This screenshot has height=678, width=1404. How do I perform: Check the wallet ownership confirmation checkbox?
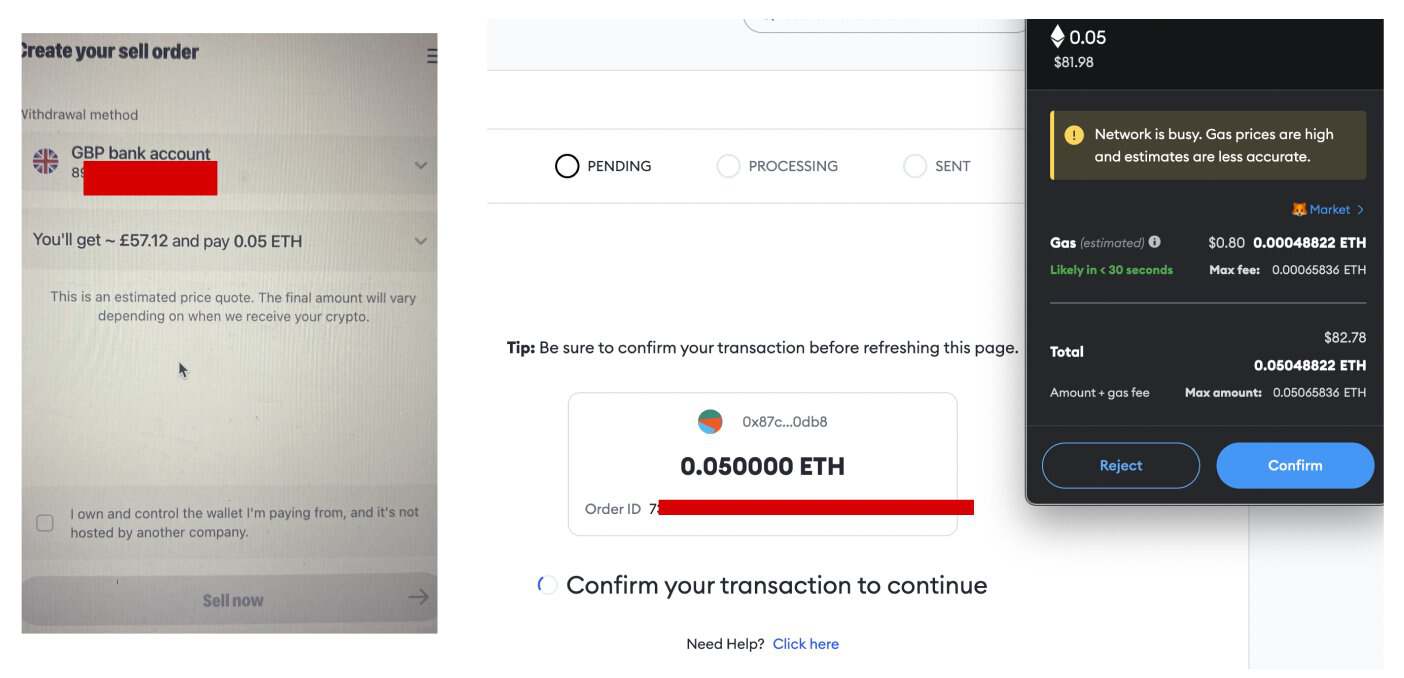click(42, 521)
